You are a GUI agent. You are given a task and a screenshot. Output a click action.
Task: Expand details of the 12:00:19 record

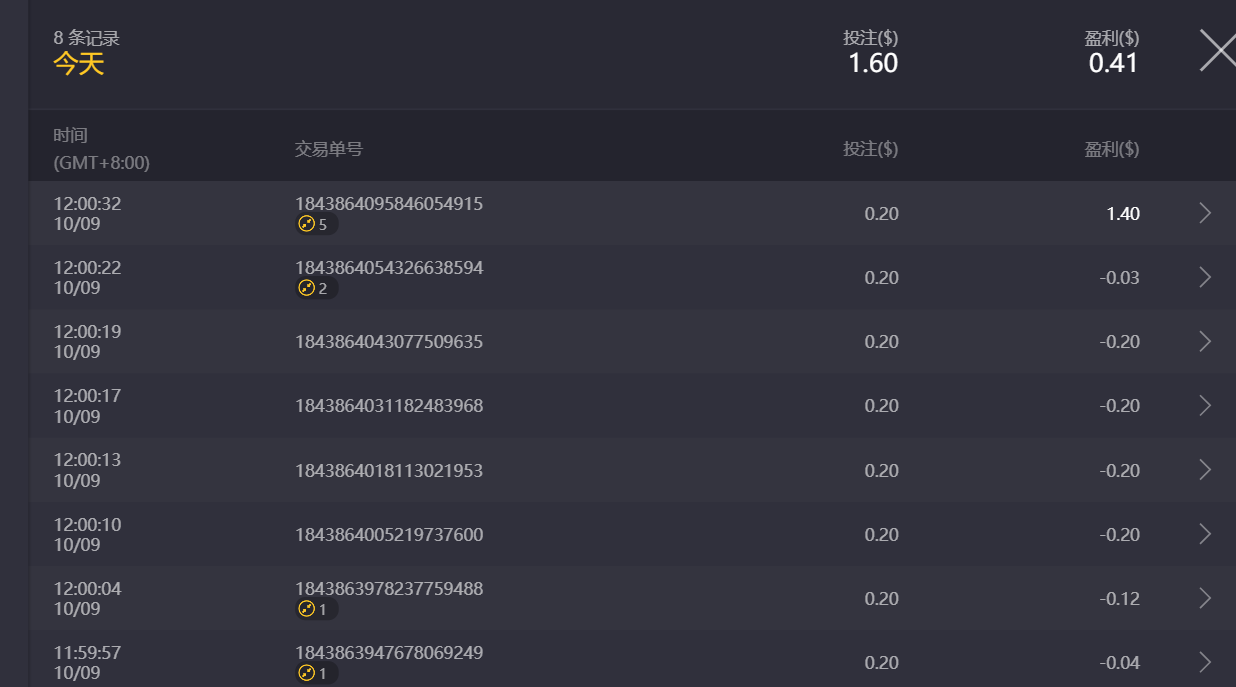click(1204, 341)
